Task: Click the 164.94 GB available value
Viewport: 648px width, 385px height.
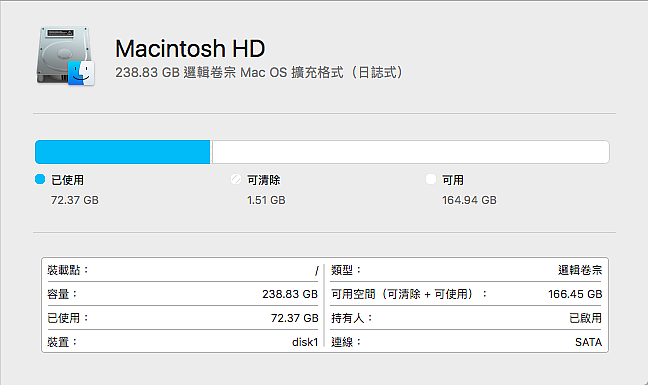Action: point(469,200)
